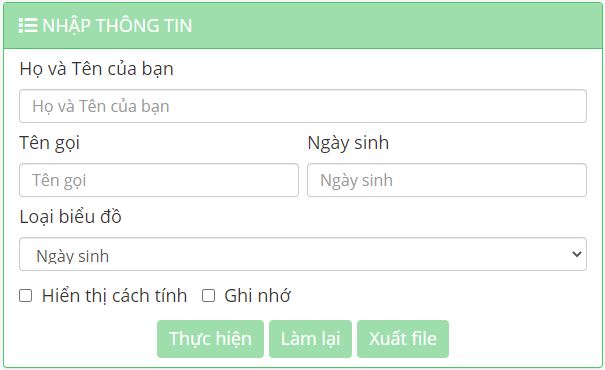This screenshot has width=605, height=370.
Task: Click the list icon in the header
Action: pyautogui.click(x=28, y=25)
